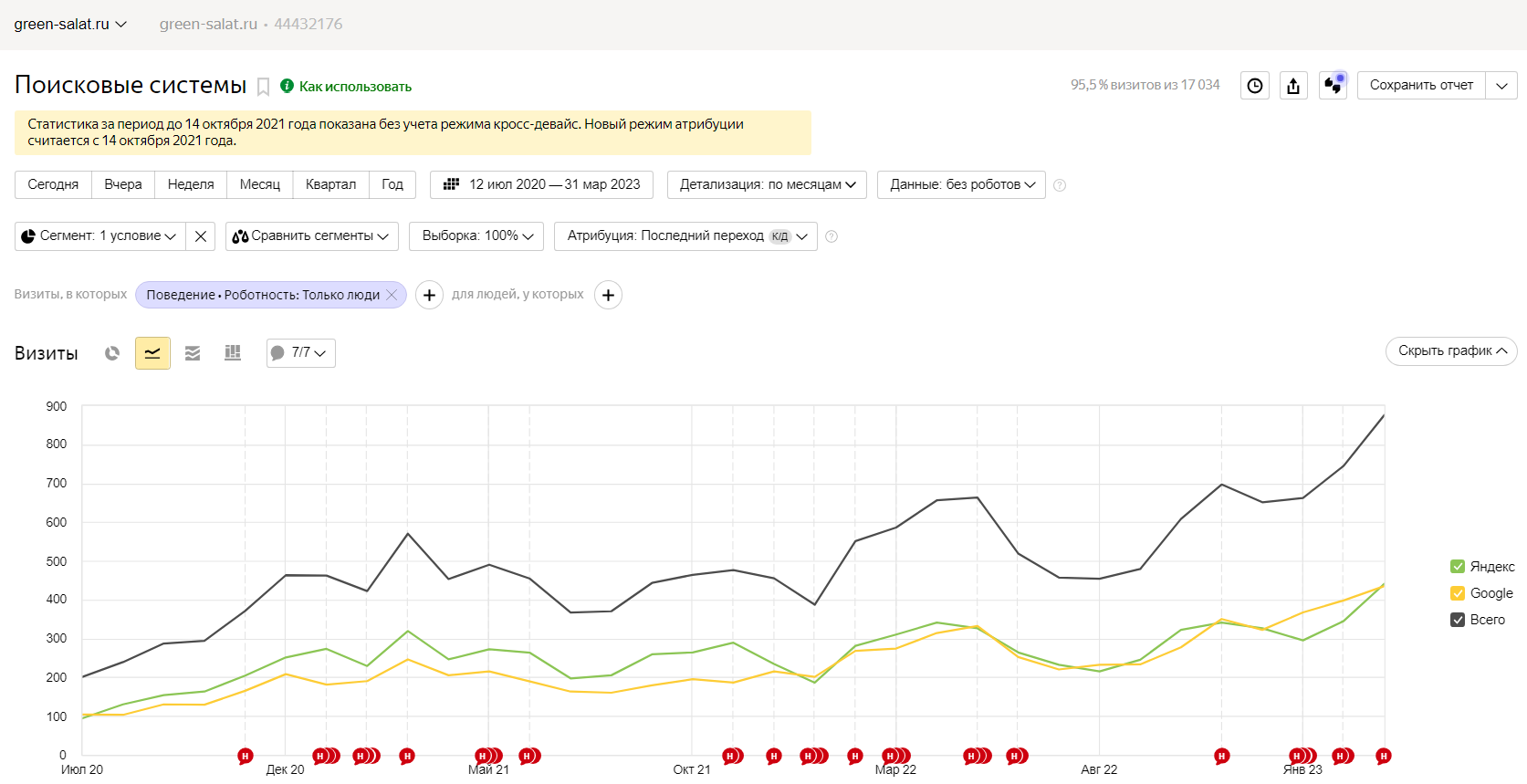Open the Детализация: по месяцам dropdown
Screen dimensions: 1527x784
(768, 184)
